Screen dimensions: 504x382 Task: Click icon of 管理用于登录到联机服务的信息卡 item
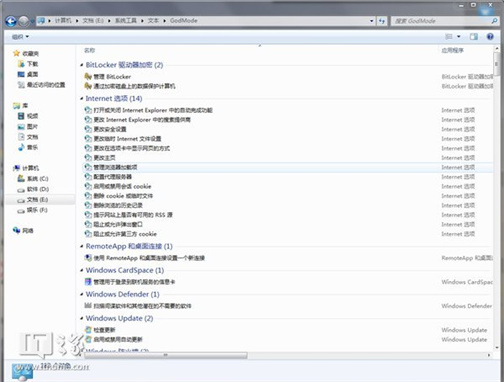coord(88,282)
